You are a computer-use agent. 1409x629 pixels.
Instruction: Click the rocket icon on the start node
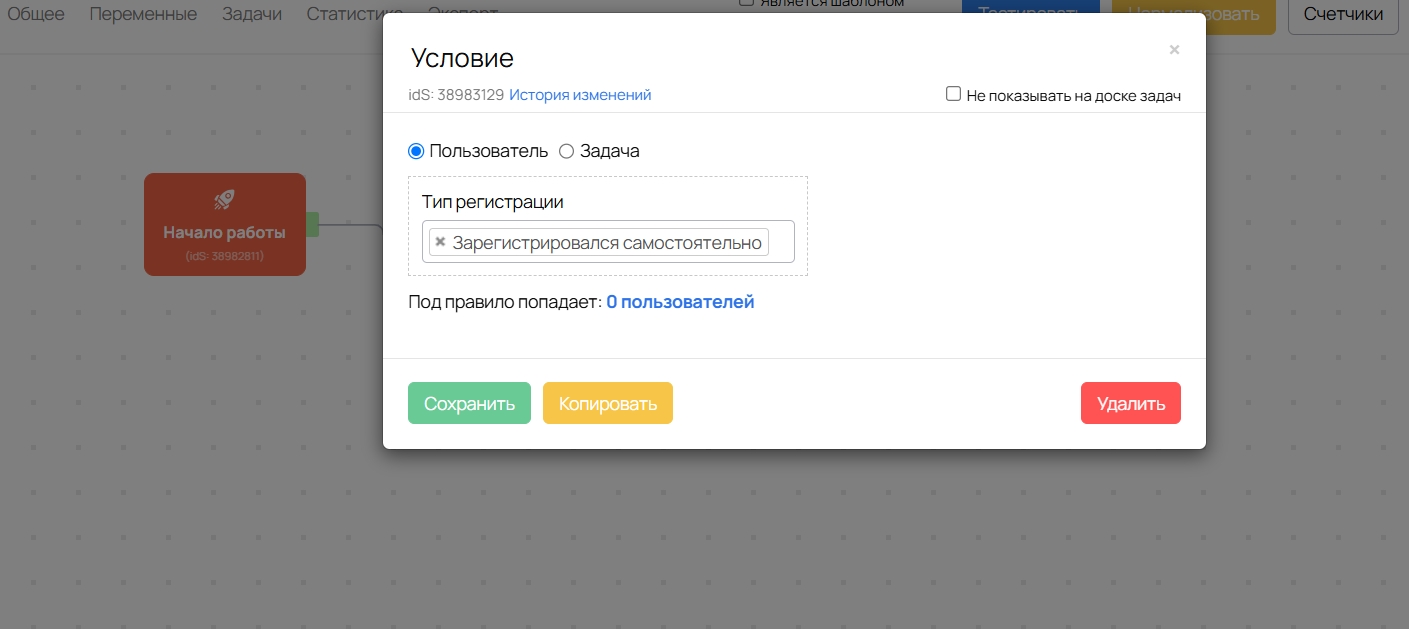(x=225, y=200)
